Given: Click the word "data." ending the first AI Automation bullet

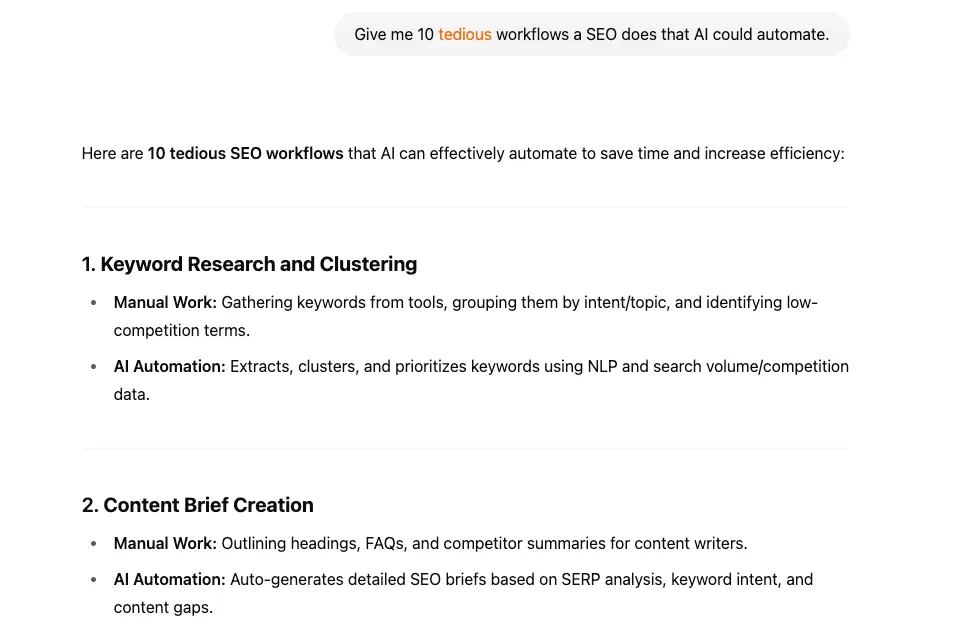Looking at the screenshot, I should [132, 395].
